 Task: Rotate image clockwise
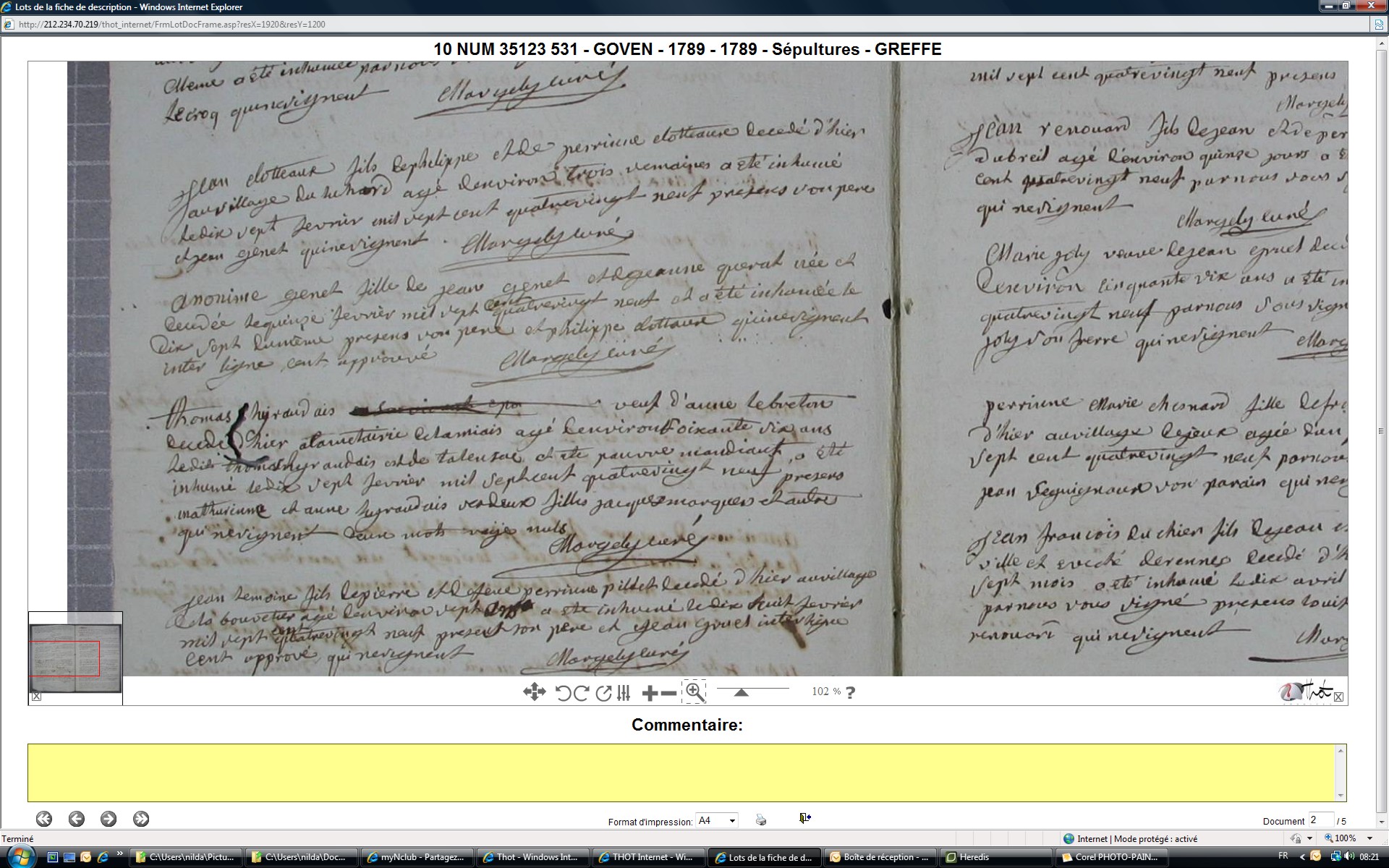point(581,693)
